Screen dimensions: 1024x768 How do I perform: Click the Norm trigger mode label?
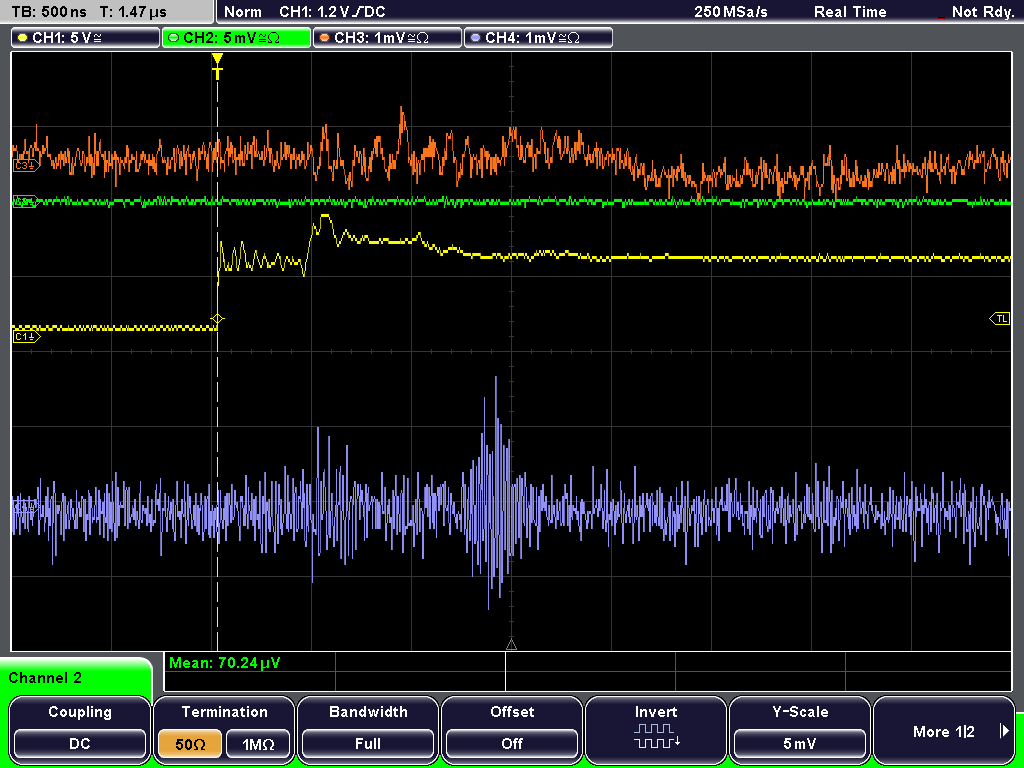(242, 12)
